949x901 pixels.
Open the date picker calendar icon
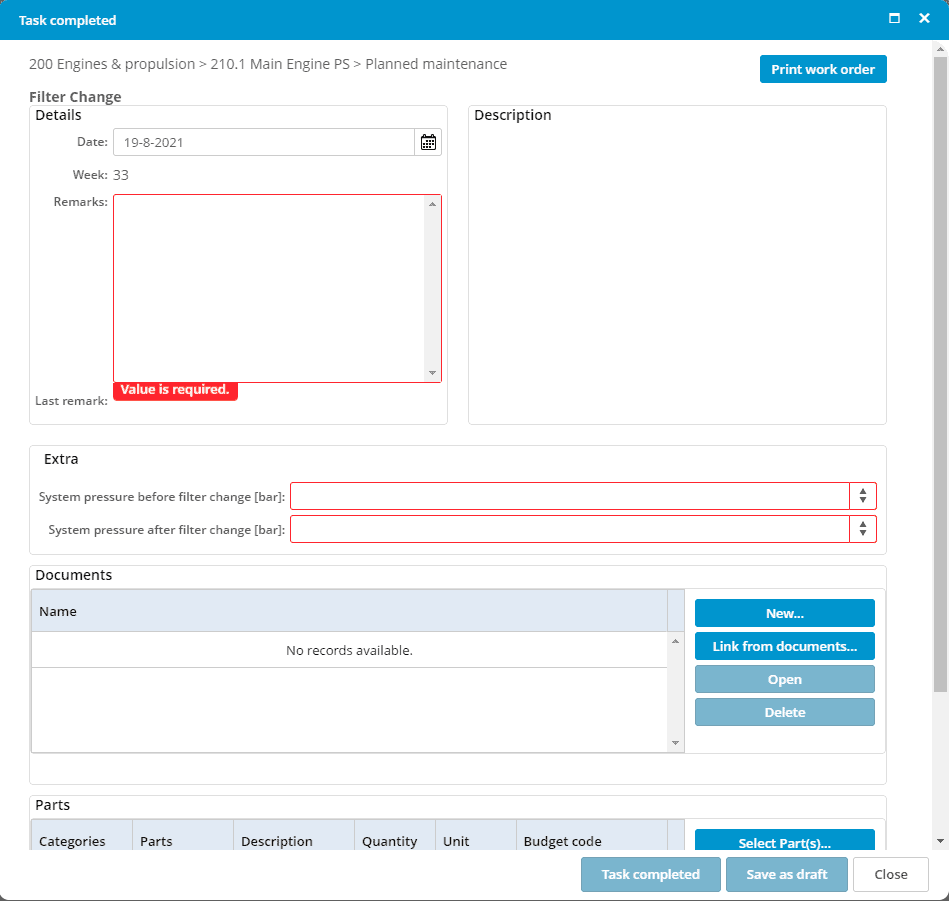pos(428,142)
